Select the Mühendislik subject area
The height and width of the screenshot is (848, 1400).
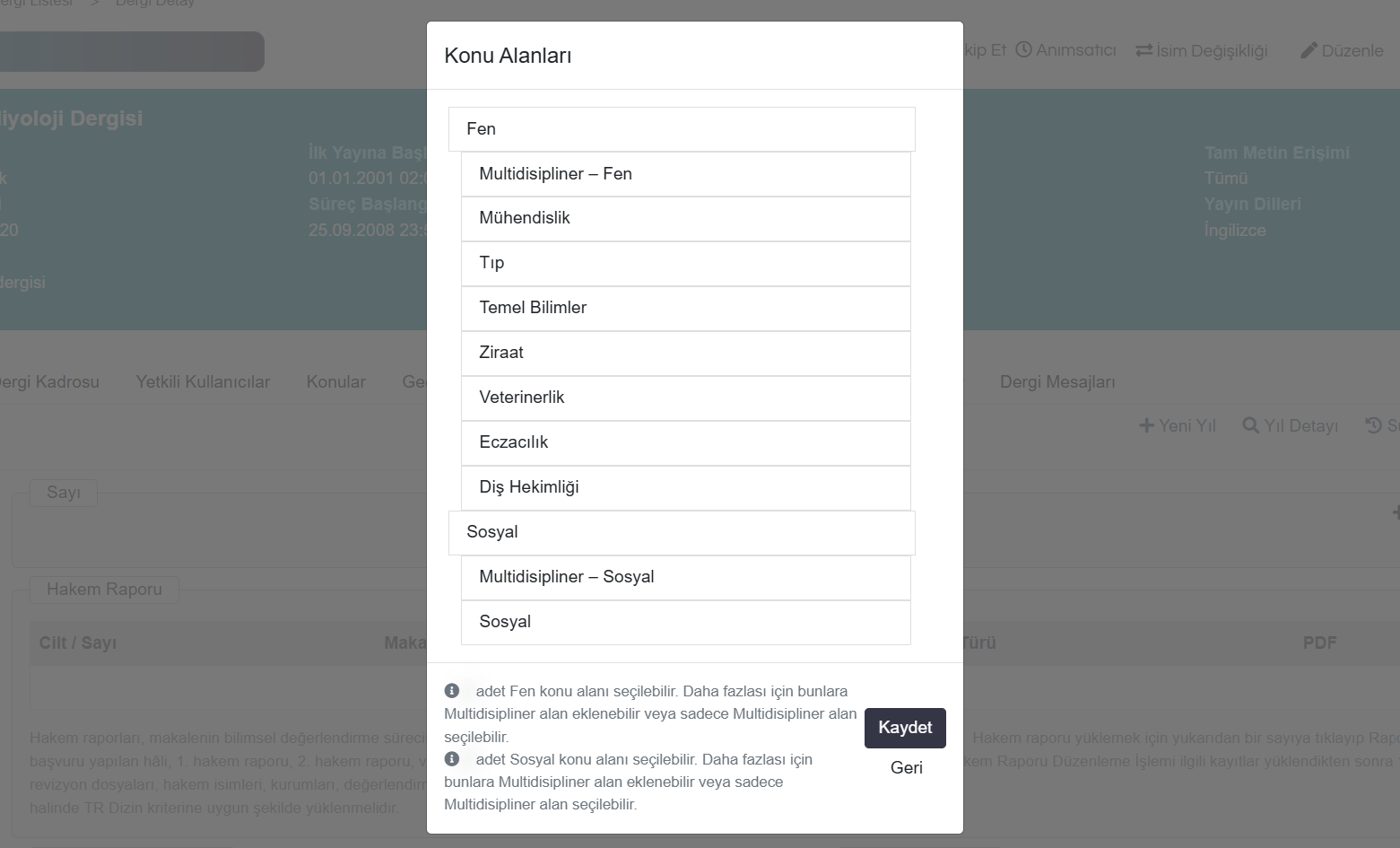(x=685, y=218)
